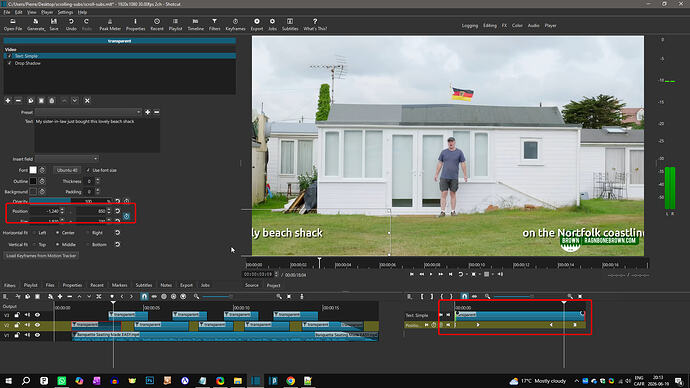Click the Export toolbar icon
This screenshot has width=690, height=388.
point(257,25)
